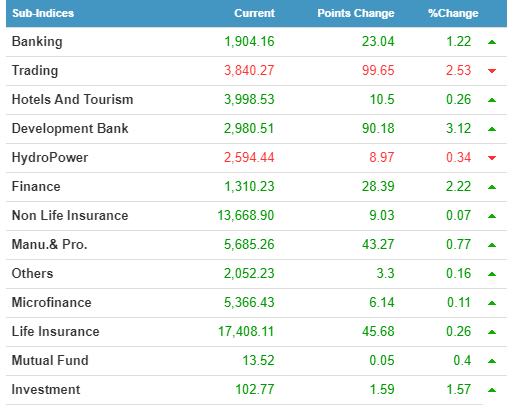Screen dimensions: 507x411
Task: Click the green up arrow for Life Insurance
Action: coord(492,332)
